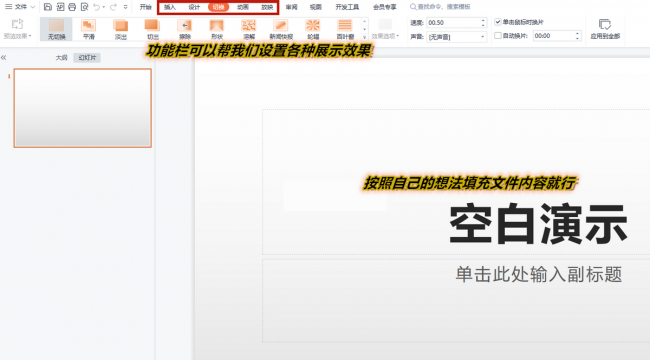
Task: Click the Undo arrow icon
Action: point(96,7)
